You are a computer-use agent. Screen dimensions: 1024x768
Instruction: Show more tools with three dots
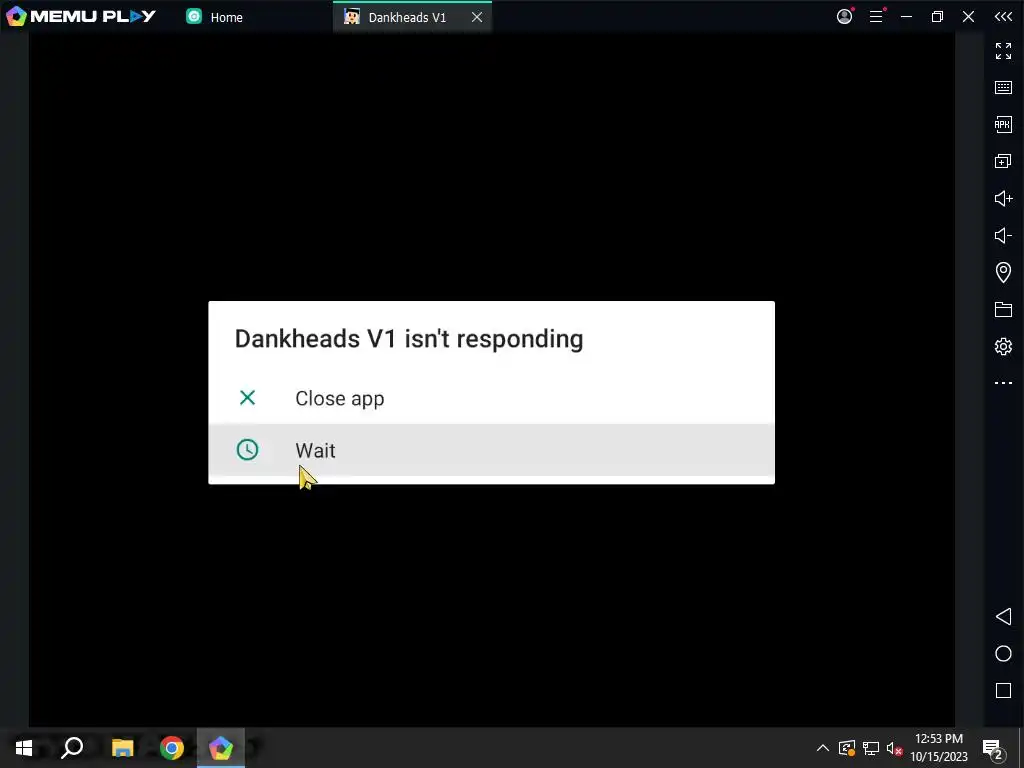1003,383
